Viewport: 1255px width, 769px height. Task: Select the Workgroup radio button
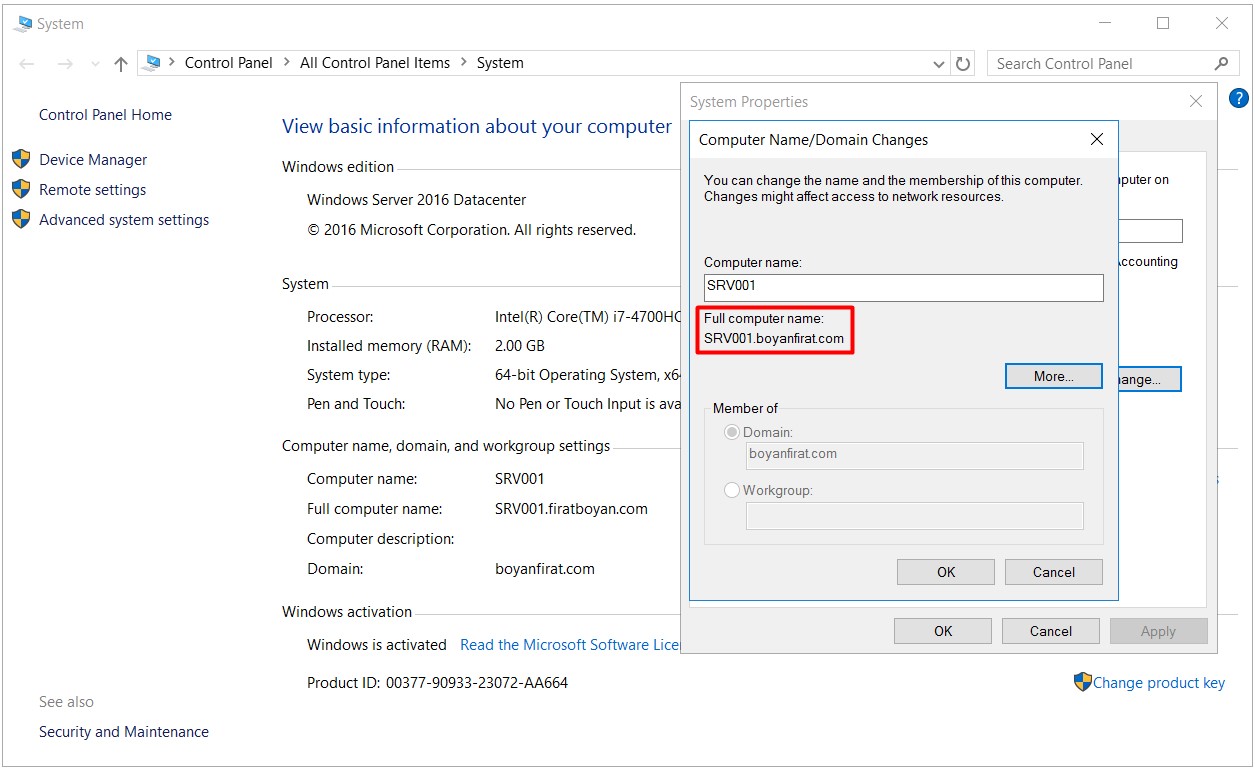click(x=732, y=491)
